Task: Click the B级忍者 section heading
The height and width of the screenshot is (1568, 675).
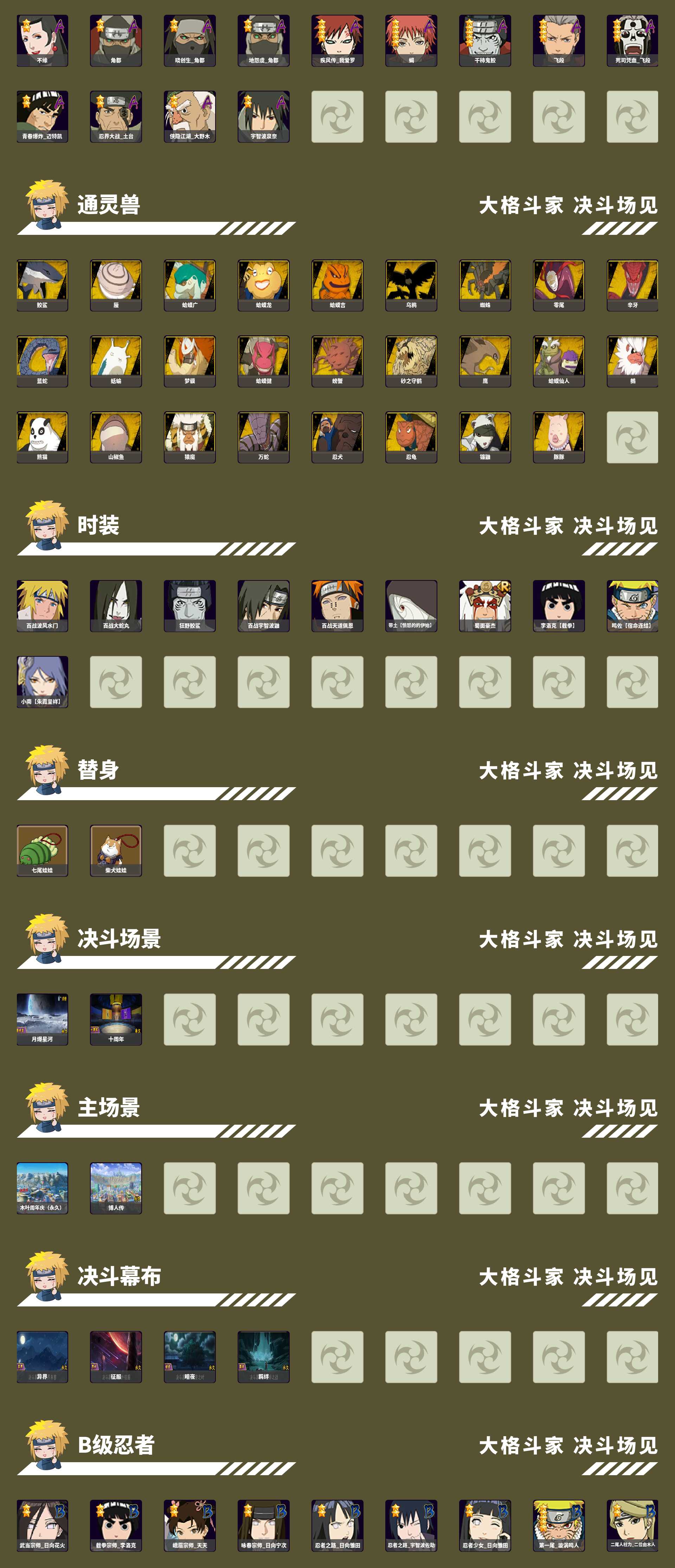Action: point(116,1445)
